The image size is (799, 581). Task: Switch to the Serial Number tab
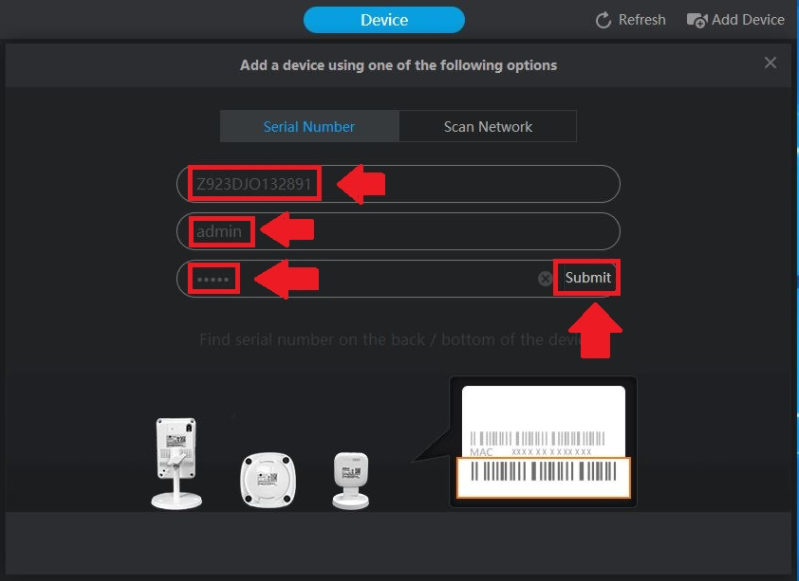click(309, 127)
